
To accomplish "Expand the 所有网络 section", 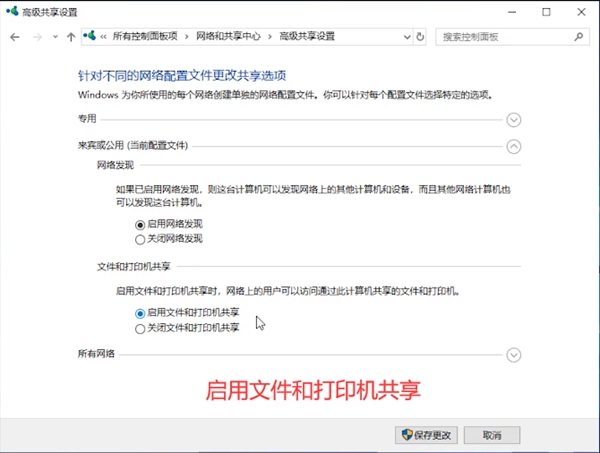I will tap(515, 355).
